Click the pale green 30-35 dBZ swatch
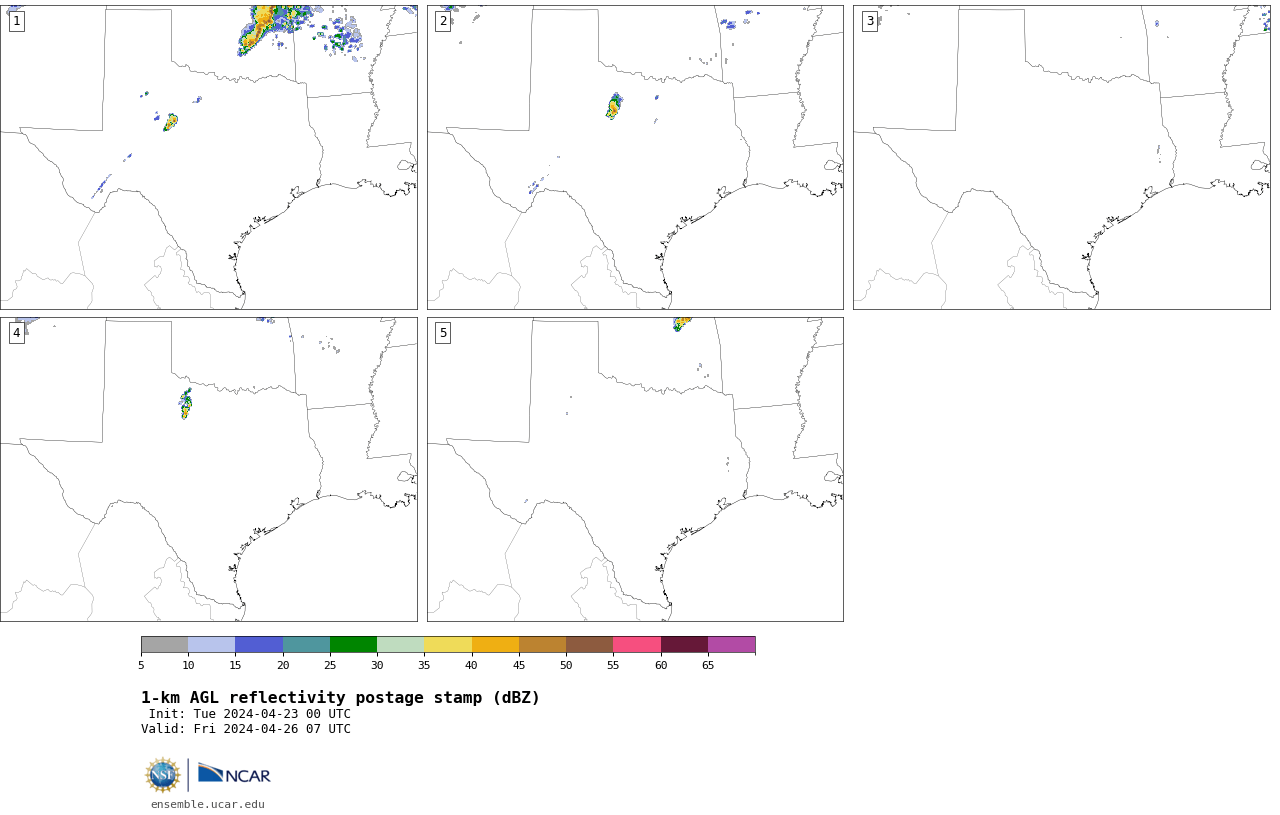The image size is (1280, 815). coord(400,644)
